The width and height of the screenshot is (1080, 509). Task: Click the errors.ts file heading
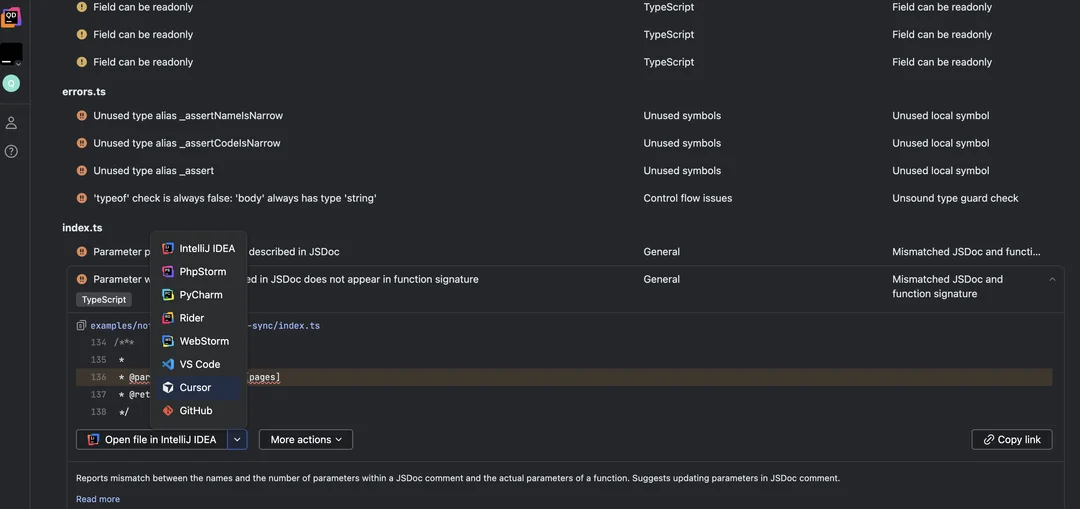84,92
